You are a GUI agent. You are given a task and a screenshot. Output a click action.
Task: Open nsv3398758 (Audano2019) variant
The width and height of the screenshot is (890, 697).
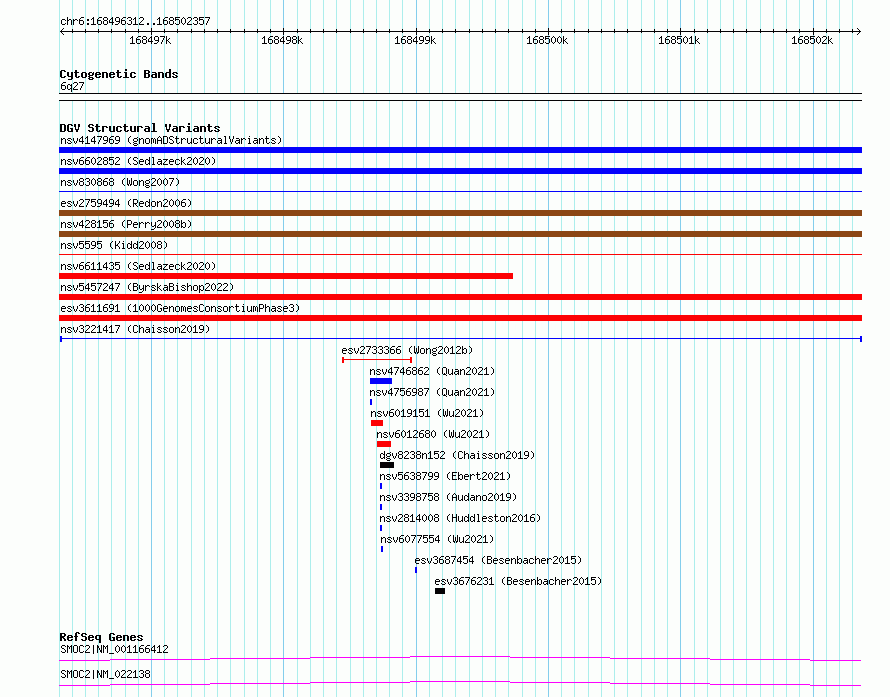click(x=448, y=497)
